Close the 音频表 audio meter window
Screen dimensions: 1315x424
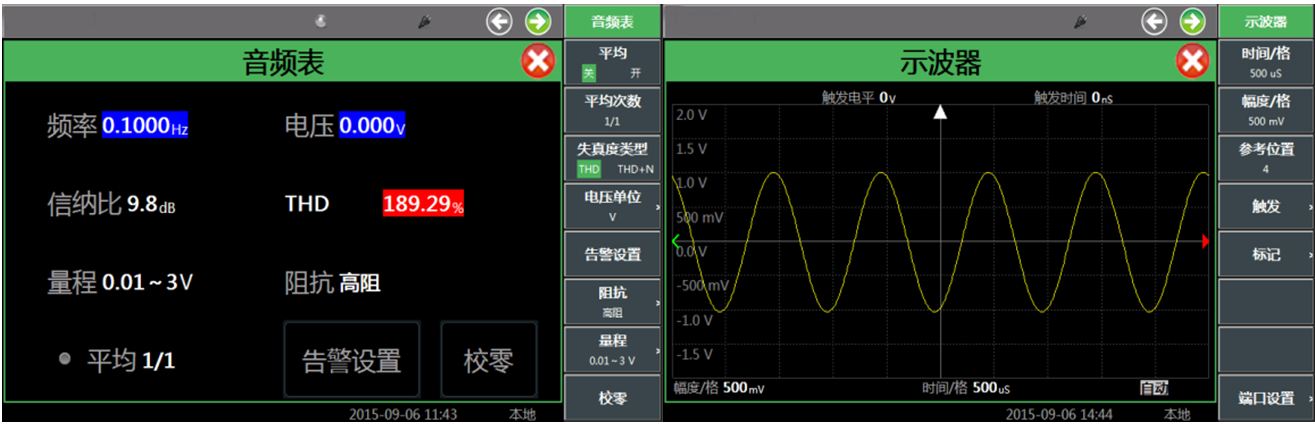[x=538, y=63]
